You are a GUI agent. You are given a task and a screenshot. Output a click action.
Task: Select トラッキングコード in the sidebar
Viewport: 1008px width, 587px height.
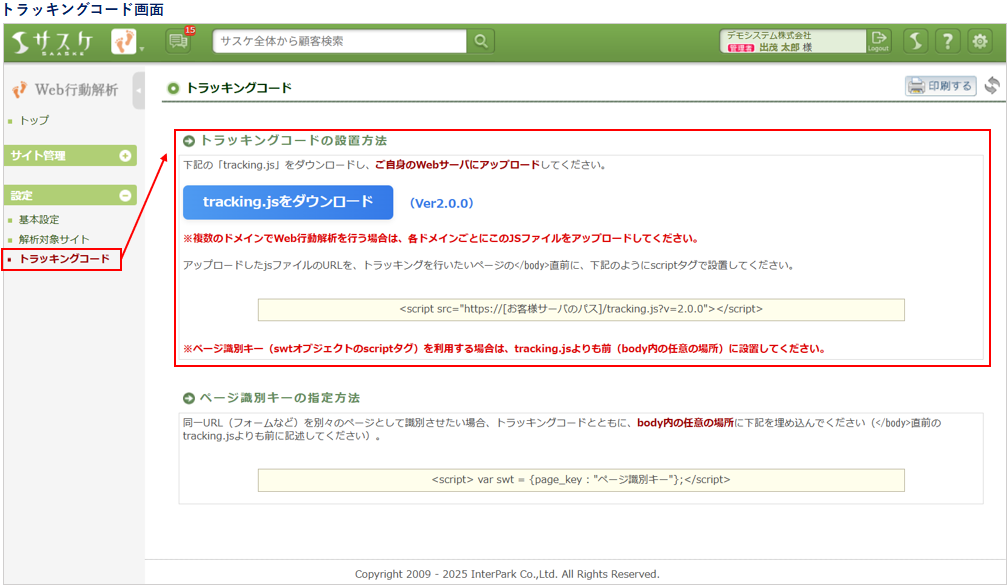[64, 259]
